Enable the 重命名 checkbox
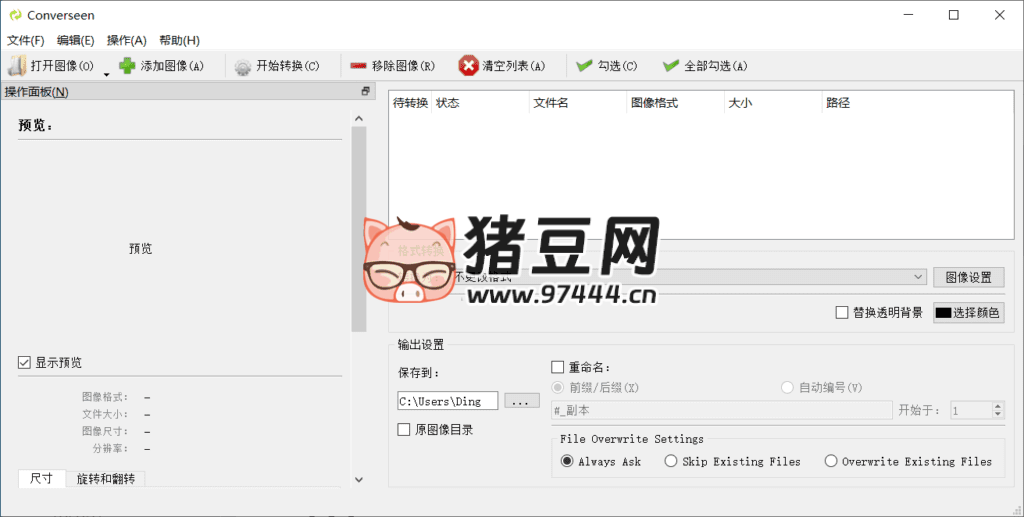1024x517 pixels. coord(558,368)
